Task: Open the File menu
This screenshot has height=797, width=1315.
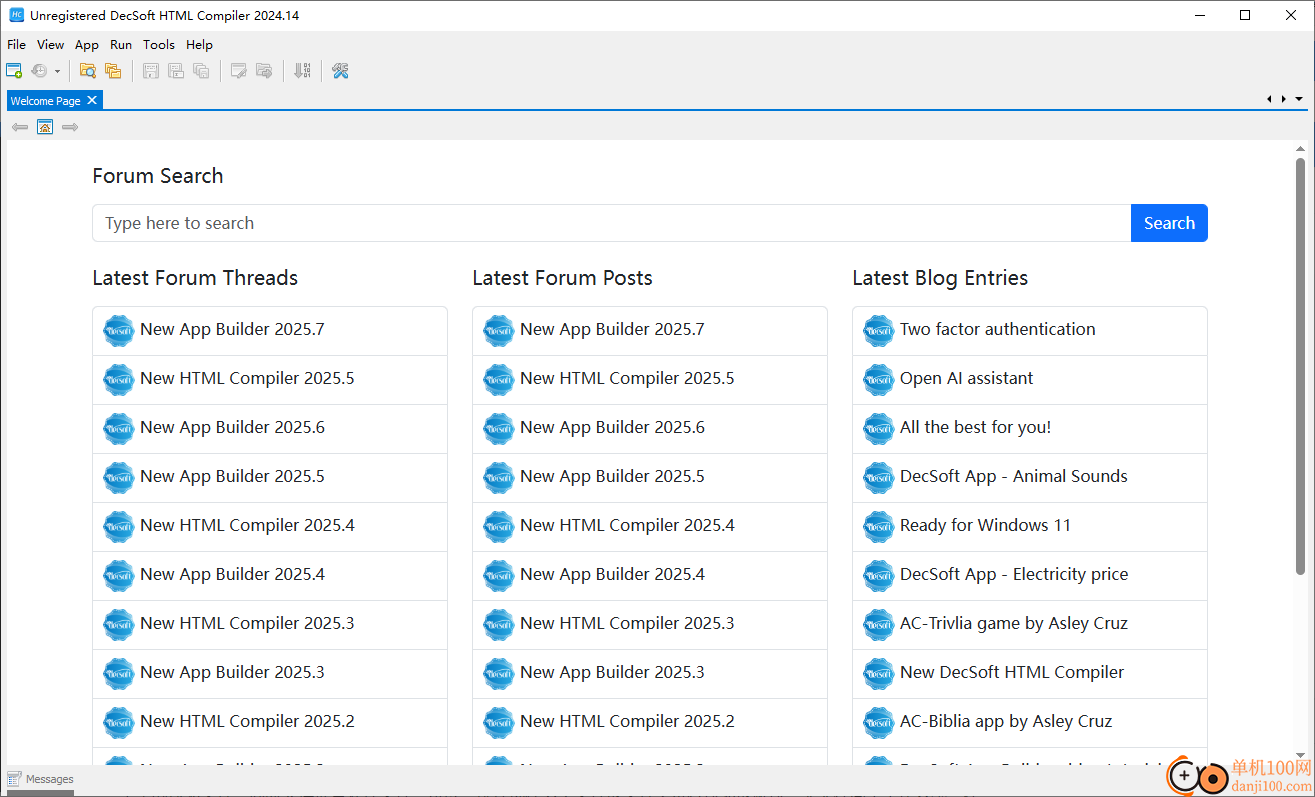Action: pyautogui.click(x=16, y=44)
